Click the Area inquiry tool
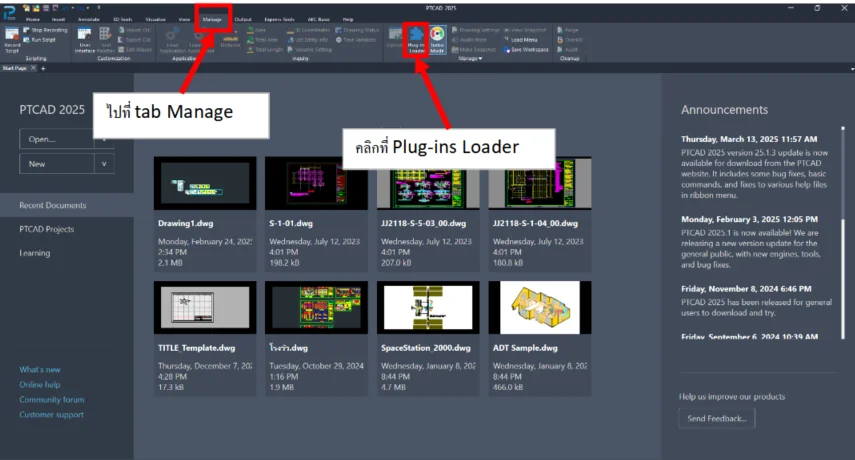855x460 pixels. tap(256, 31)
